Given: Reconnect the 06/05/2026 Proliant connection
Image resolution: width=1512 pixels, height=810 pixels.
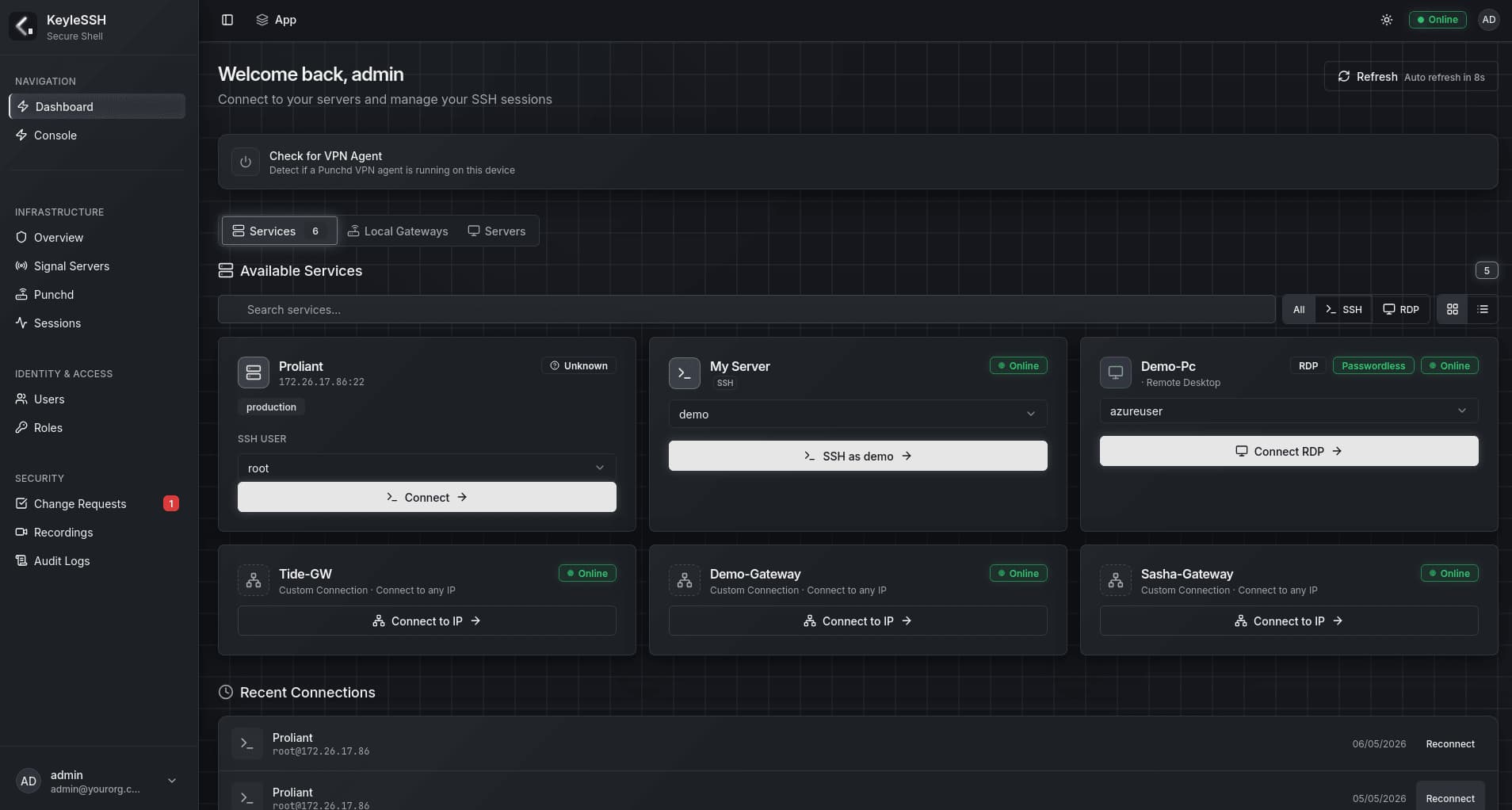Looking at the screenshot, I should pos(1450,743).
